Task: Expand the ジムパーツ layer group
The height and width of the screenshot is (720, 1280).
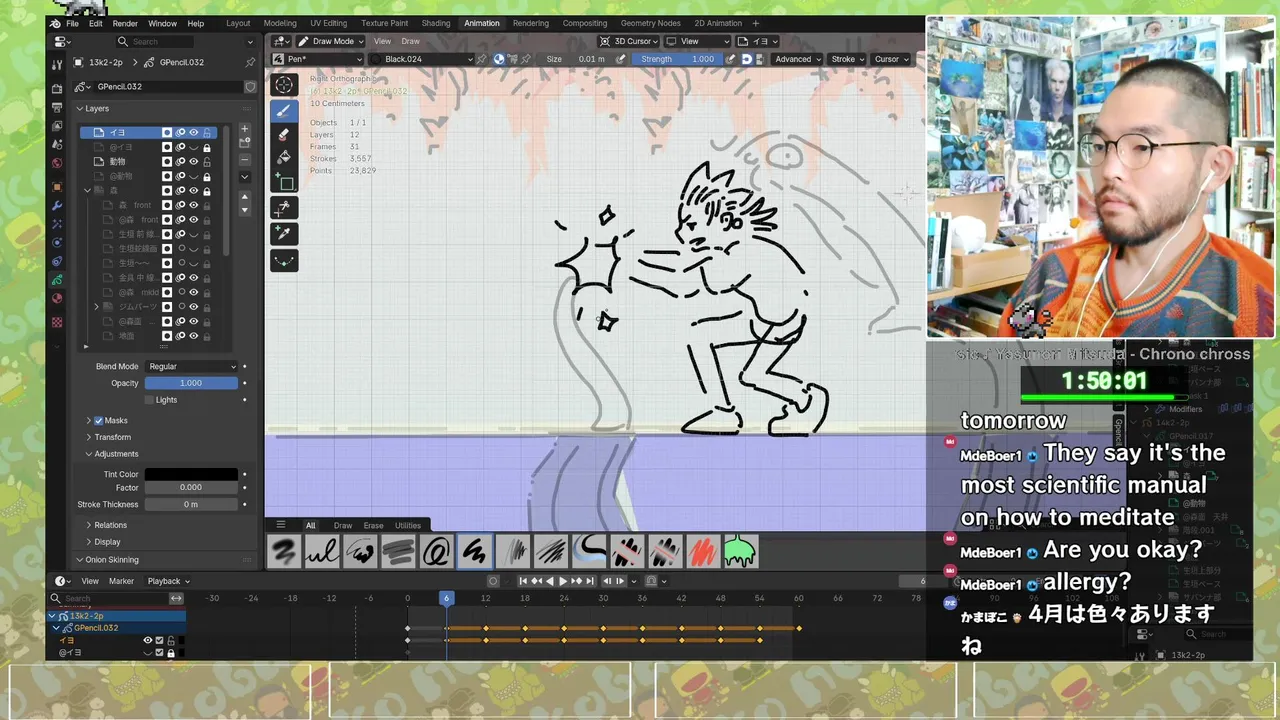Action: [97, 306]
